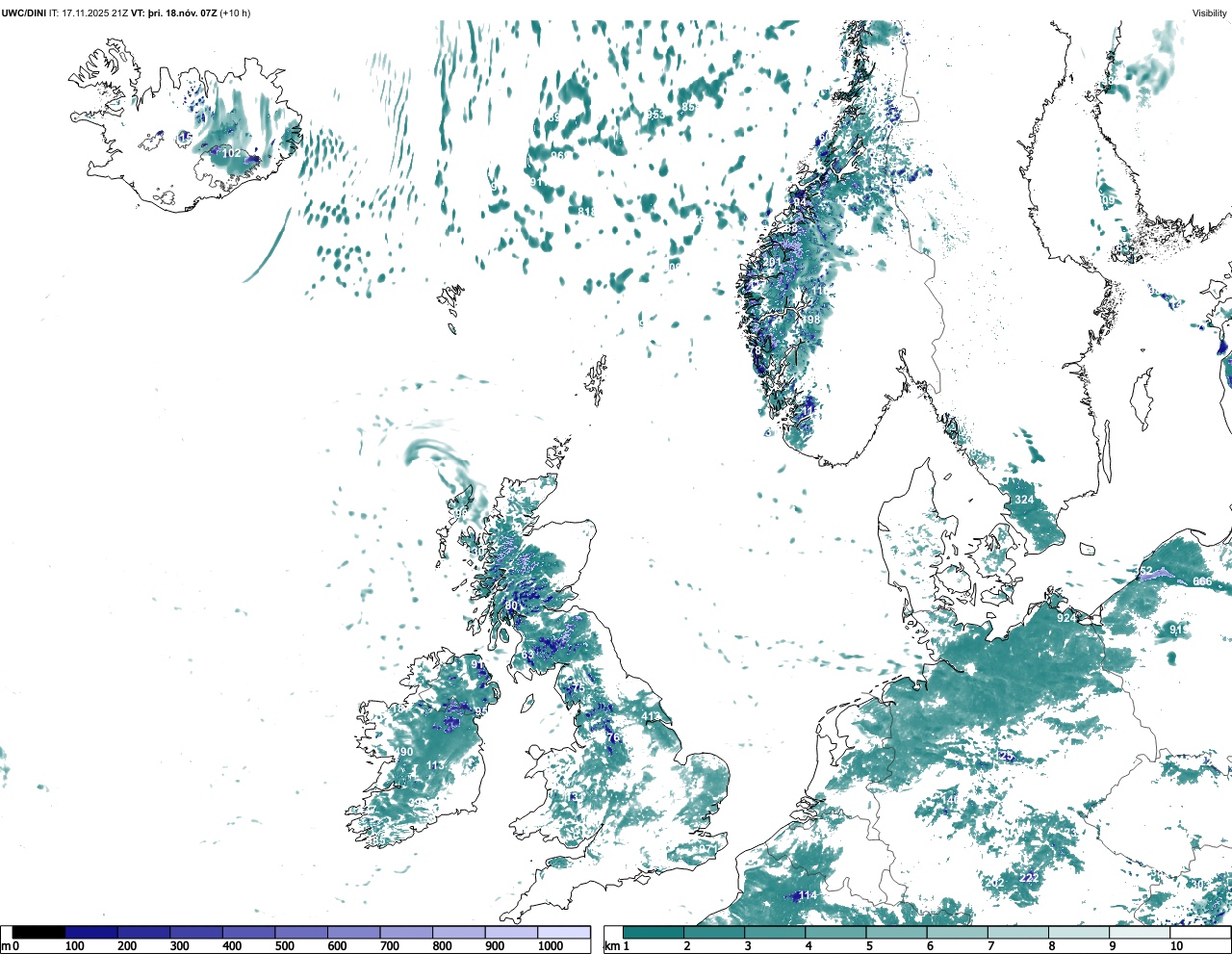The height and width of the screenshot is (954, 1232).
Task: Click the '(+10 h)' forecast offset text
Action: point(236,13)
